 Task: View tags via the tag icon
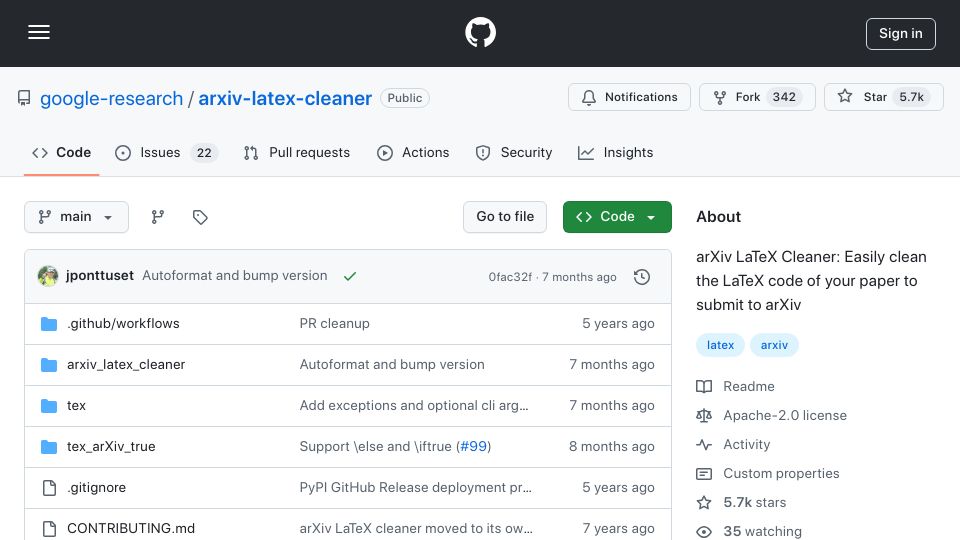[x=200, y=217]
